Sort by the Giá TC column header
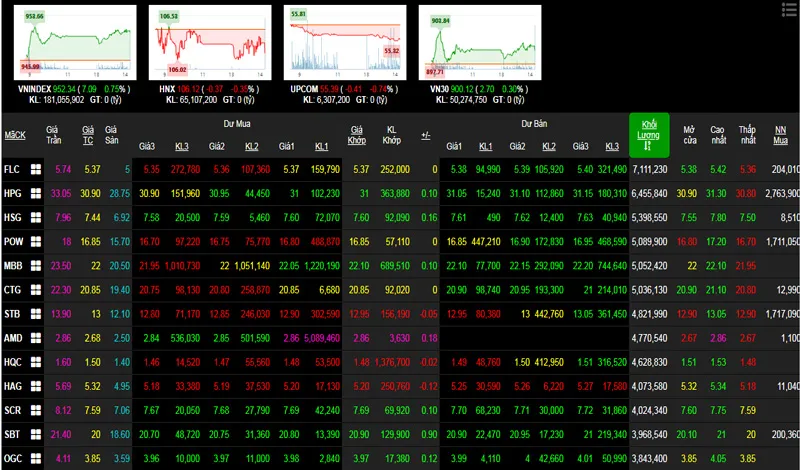Screen dimensions: 800x470 (x=88, y=135)
